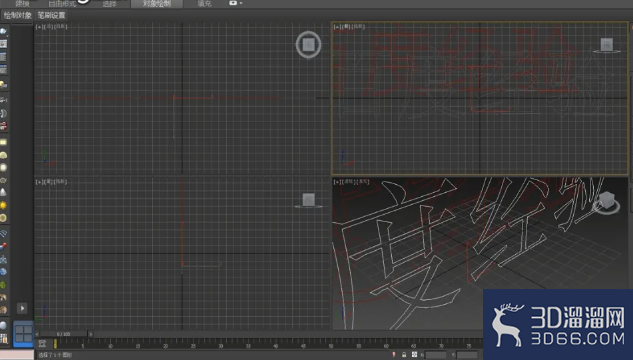Click the half-moon sphere icon in left toolbar
633x360 pixels.
pyautogui.click(x=3, y=113)
